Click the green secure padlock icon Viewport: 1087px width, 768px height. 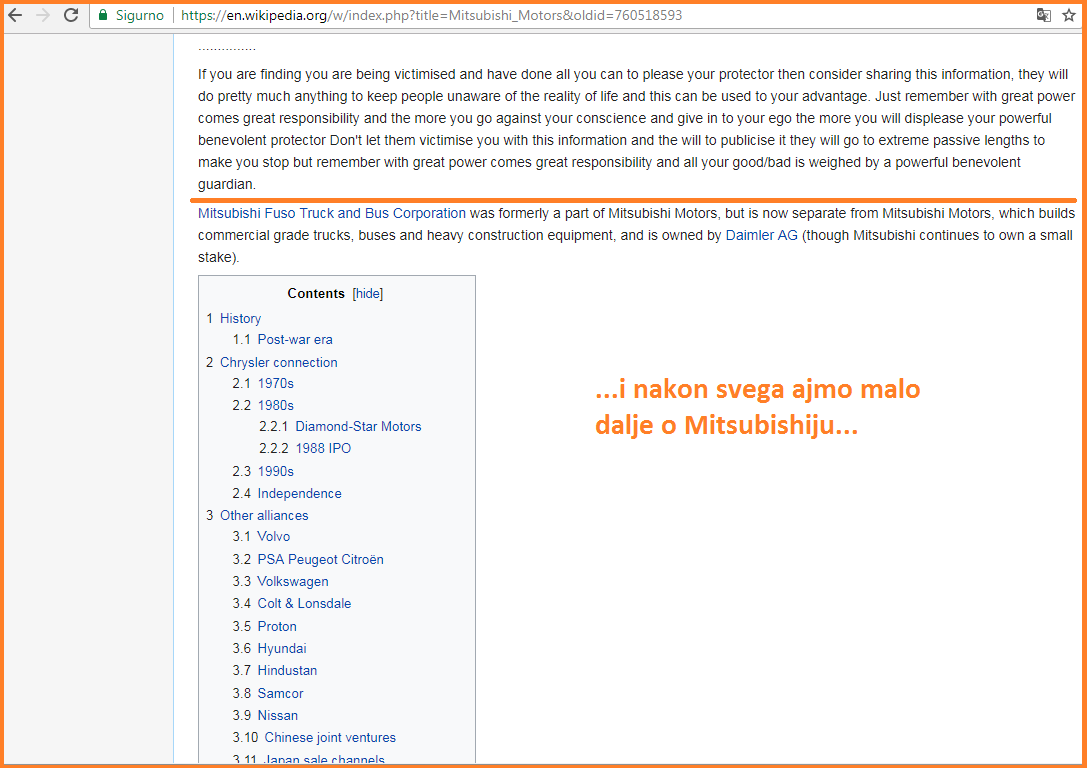coord(103,16)
